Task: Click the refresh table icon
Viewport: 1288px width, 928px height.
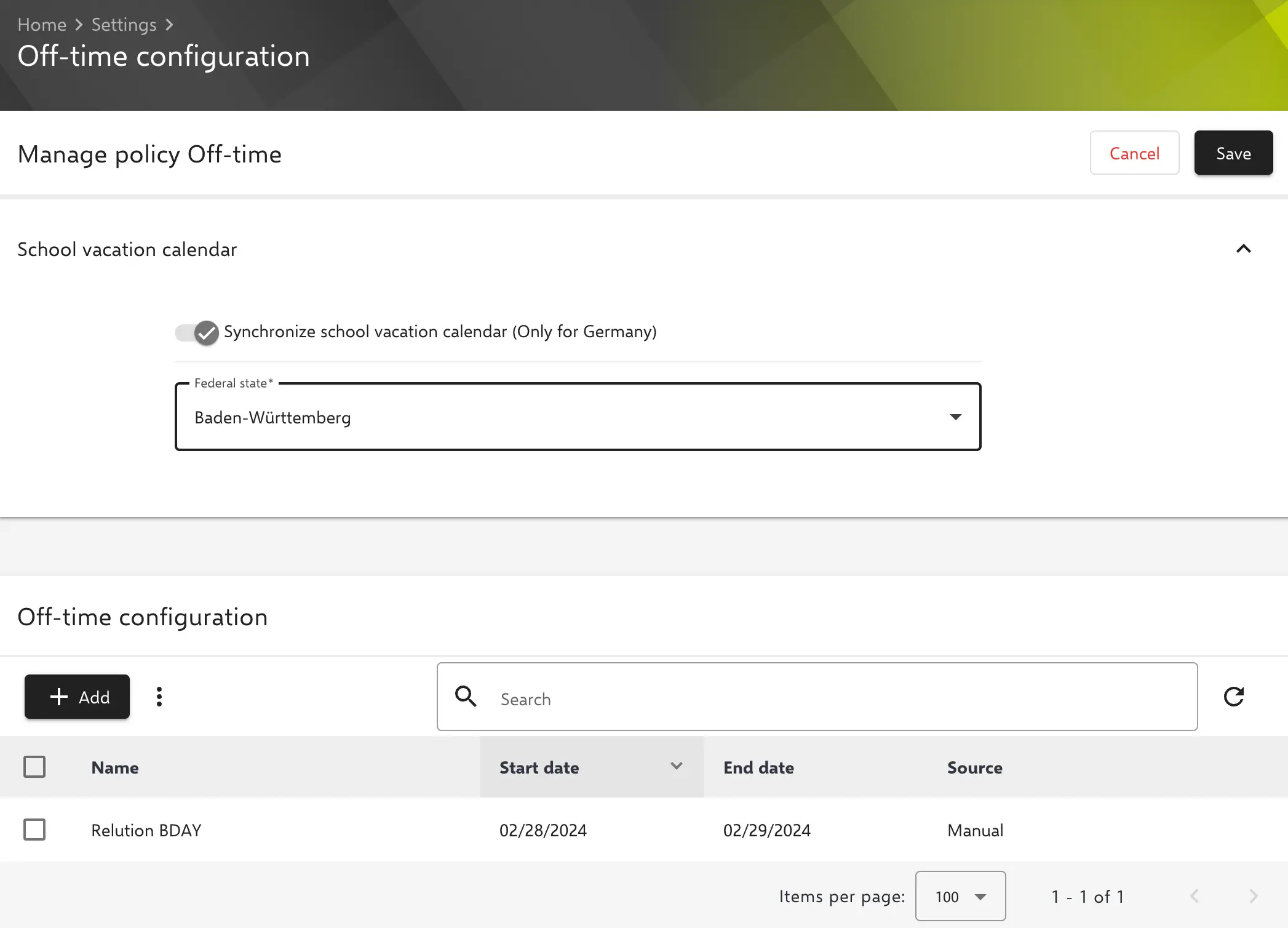Action: click(x=1233, y=697)
